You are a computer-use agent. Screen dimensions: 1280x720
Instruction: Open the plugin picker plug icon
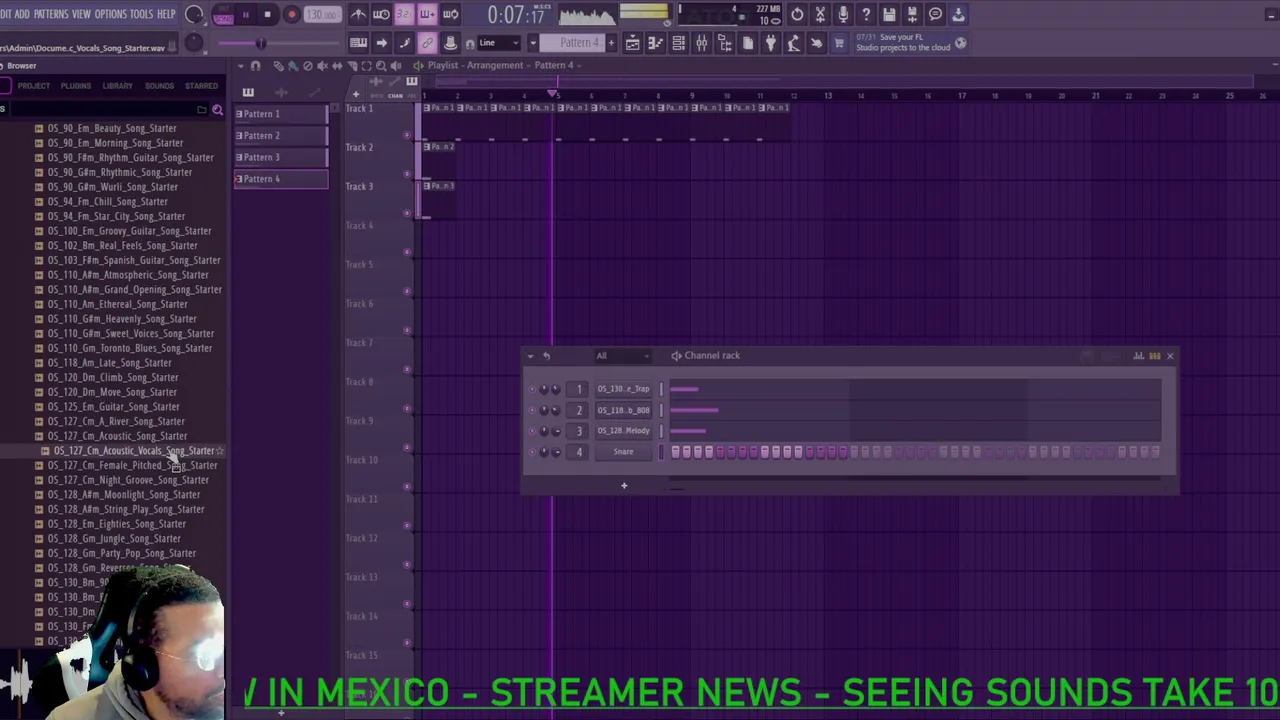(x=770, y=43)
